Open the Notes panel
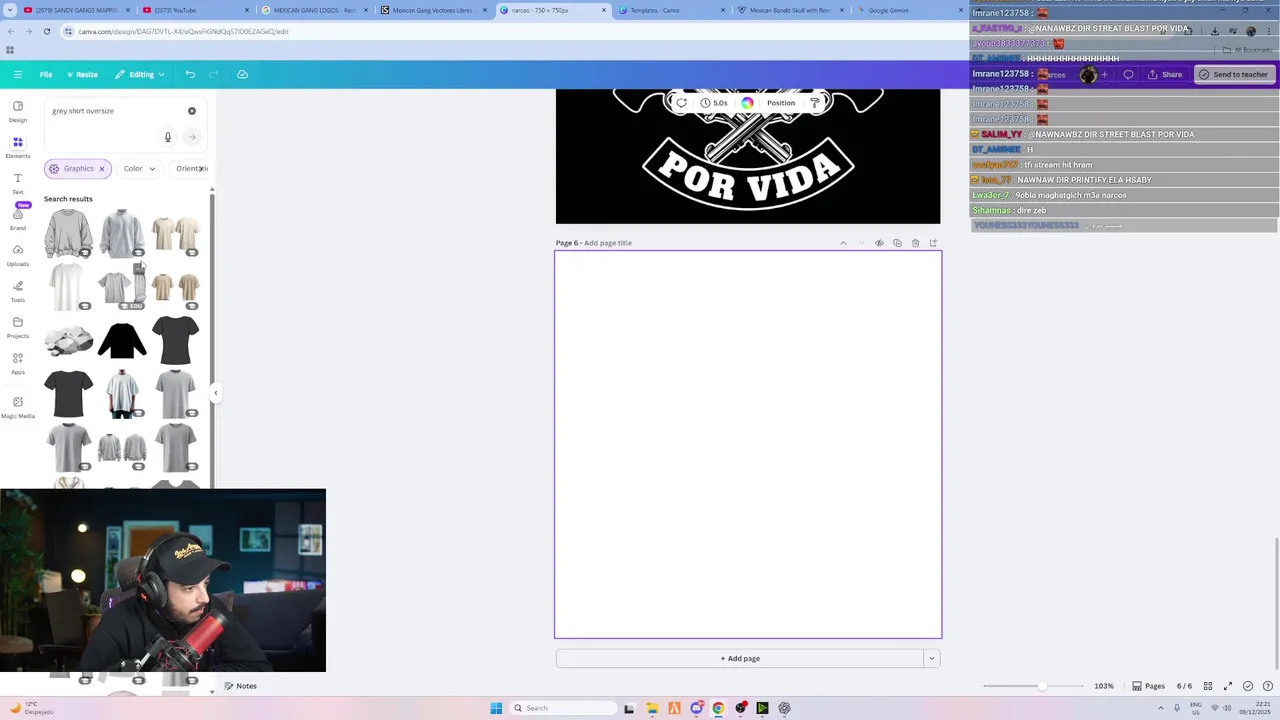The height and width of the screenshot is (720, 1280). pos(240,686)
